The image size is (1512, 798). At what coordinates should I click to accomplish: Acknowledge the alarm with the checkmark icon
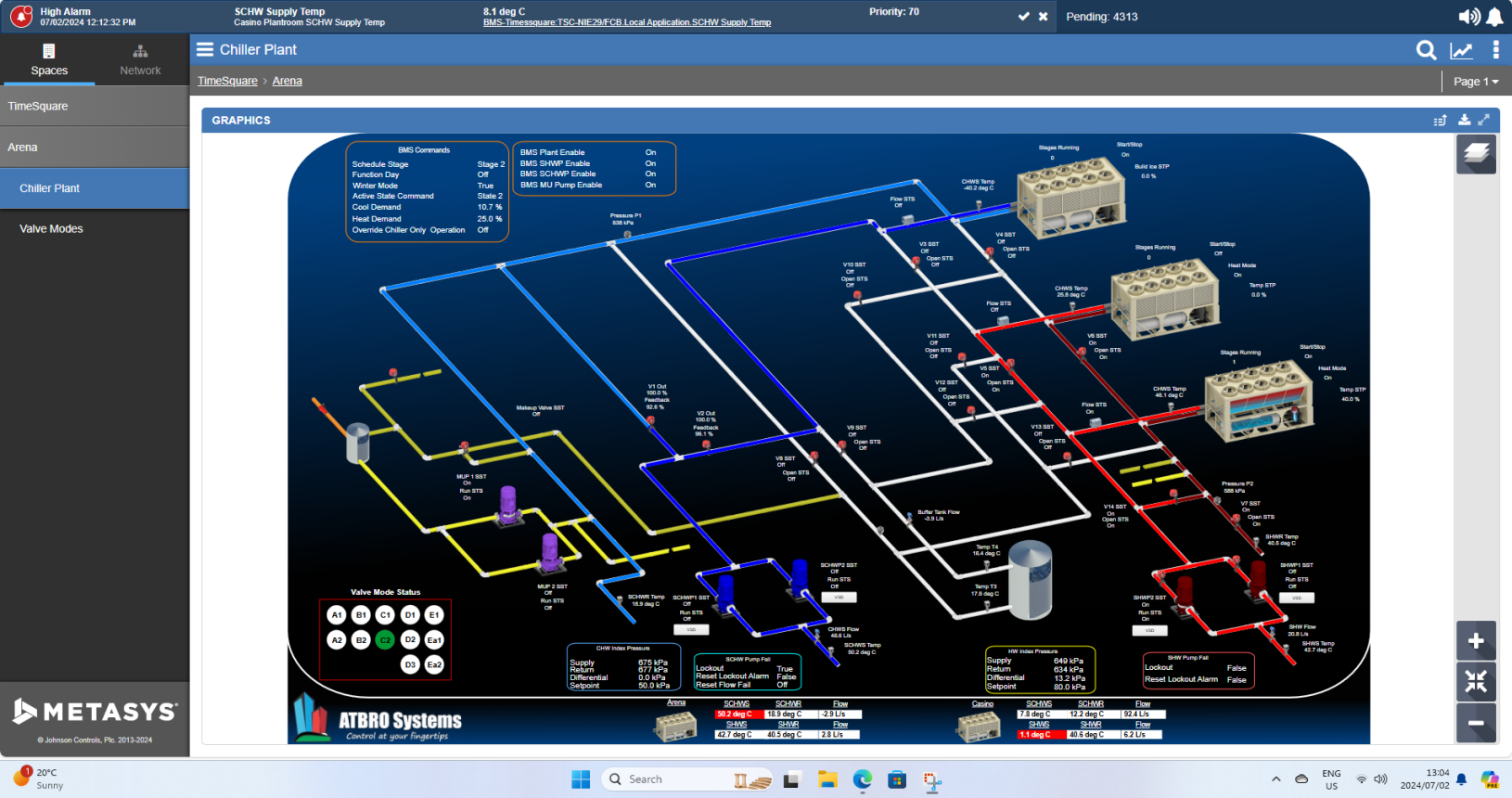pos(1024,17)
